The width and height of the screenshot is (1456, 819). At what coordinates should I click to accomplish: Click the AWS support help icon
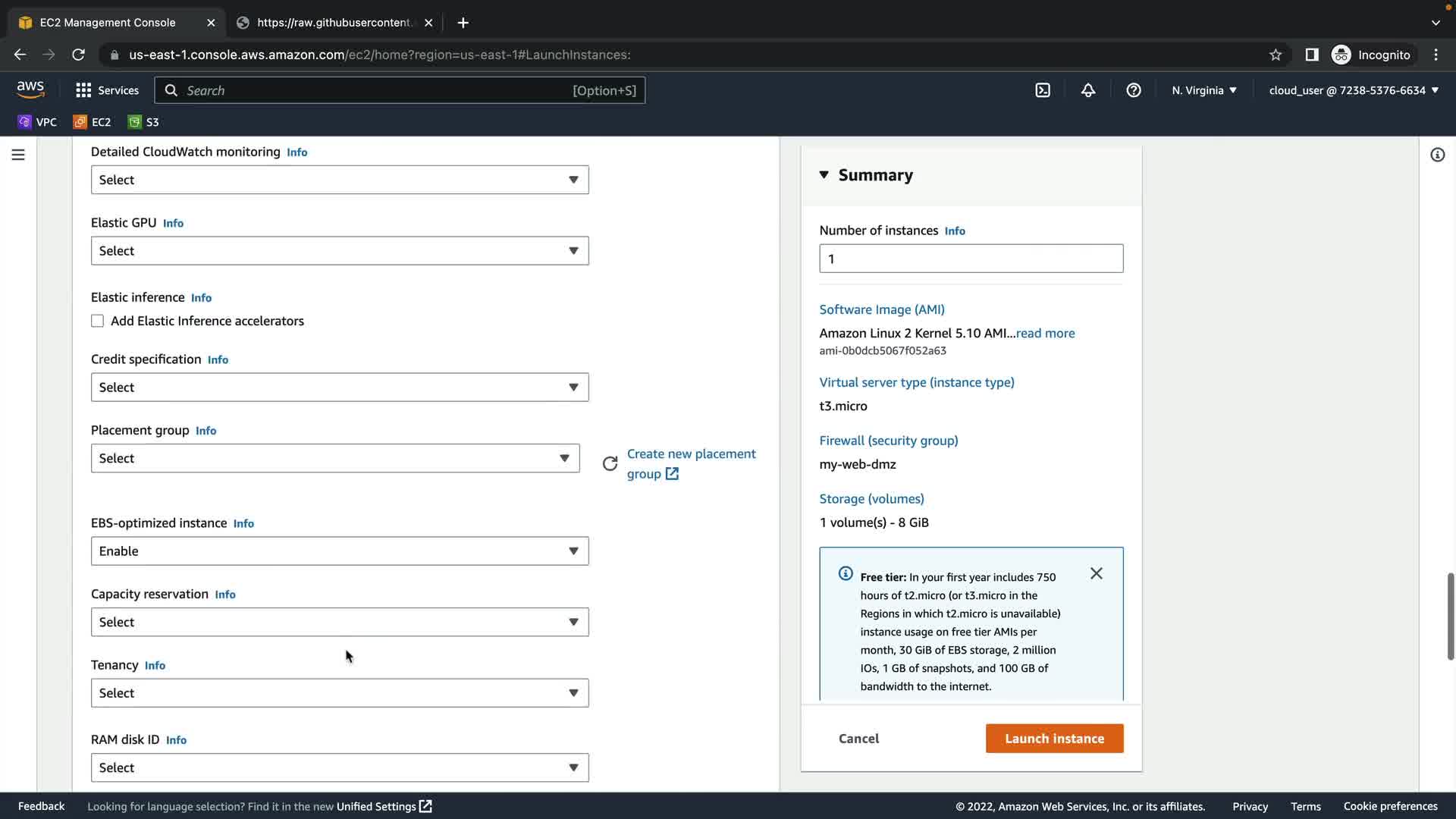(1134, 90)
